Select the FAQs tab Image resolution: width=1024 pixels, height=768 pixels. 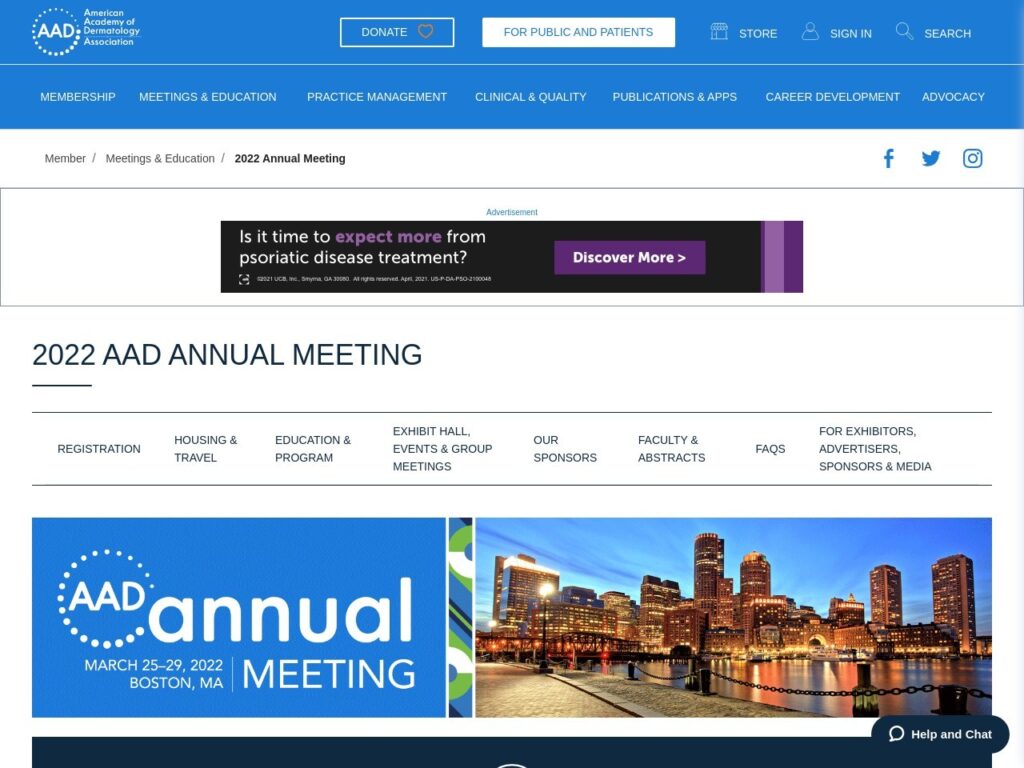pos(770,449)
